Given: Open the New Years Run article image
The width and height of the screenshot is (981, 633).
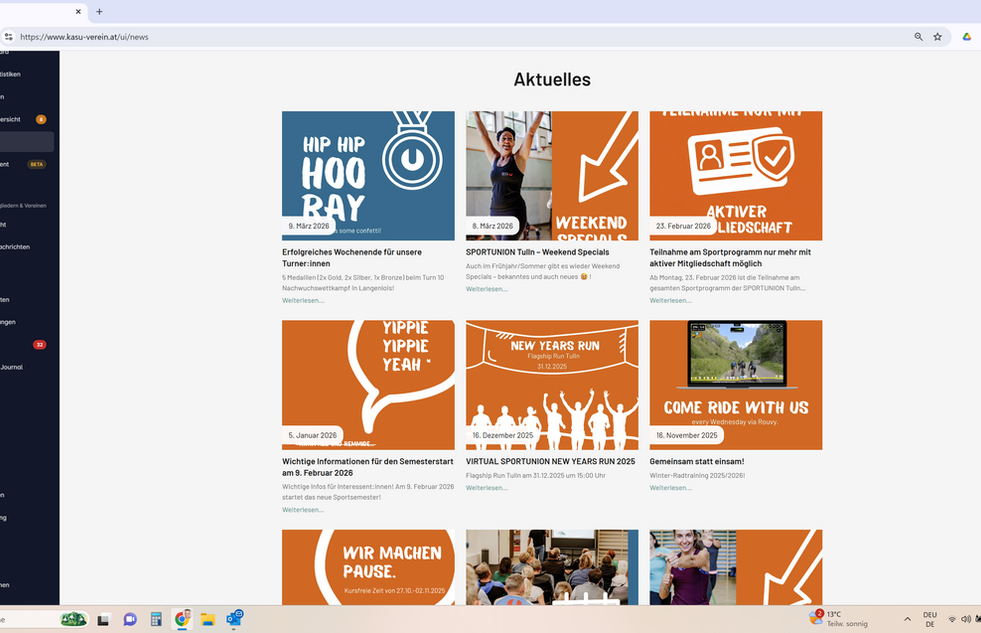Looking at the screenshot, I should tap(552, 385).
